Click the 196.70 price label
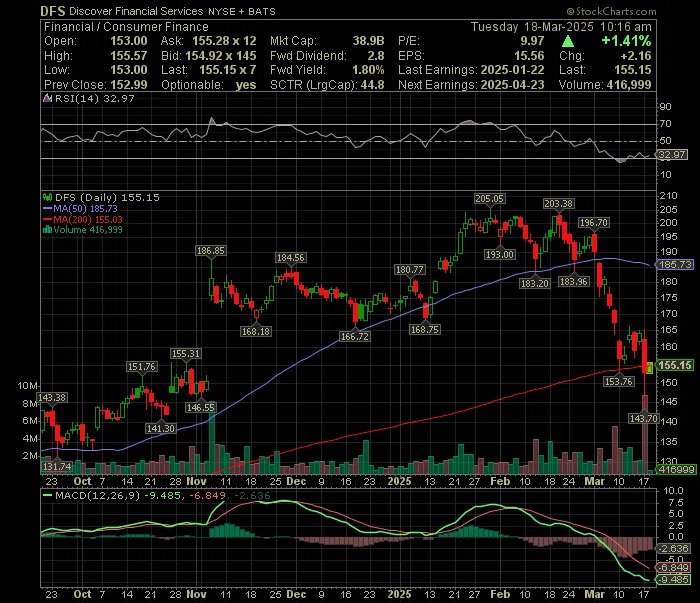The image size is (700, 603). click(593, 222)
